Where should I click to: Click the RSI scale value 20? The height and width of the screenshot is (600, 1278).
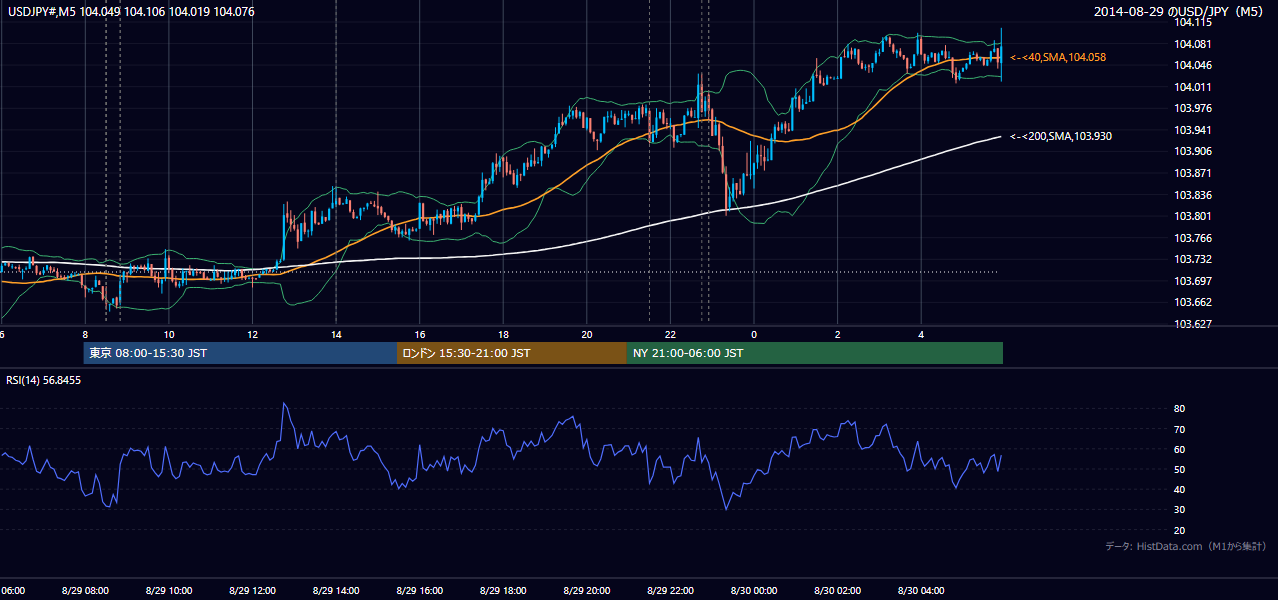point(1179,530)
